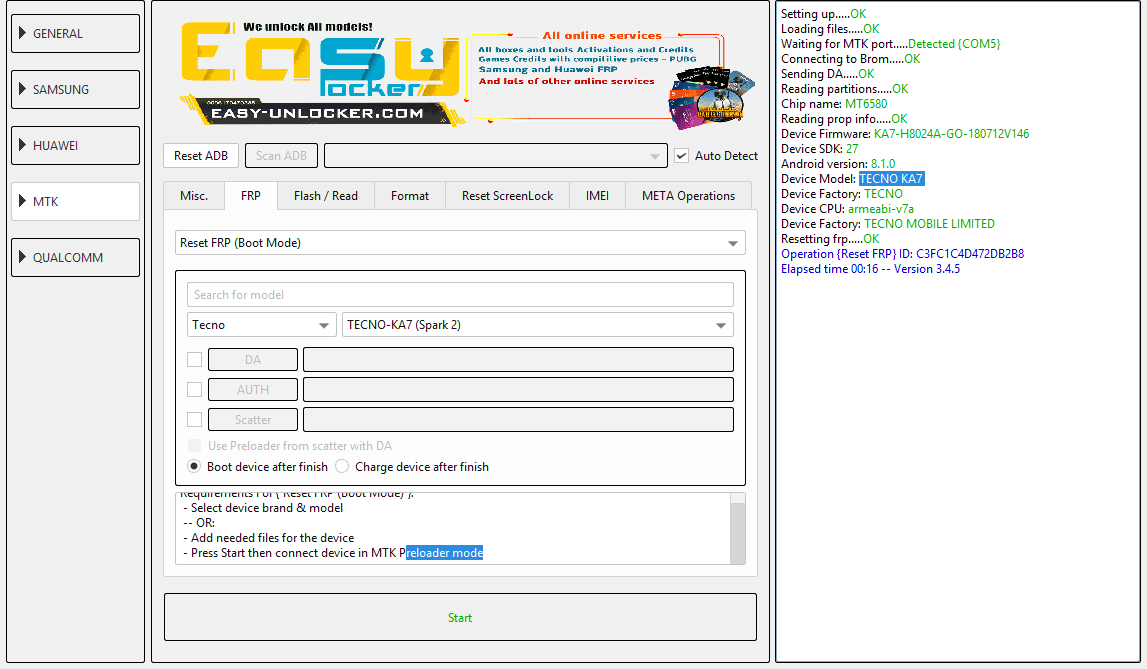The image size is (1147, 669).
Task: Expand the GENERAL sidebar section
Action: tap(75, 34)
